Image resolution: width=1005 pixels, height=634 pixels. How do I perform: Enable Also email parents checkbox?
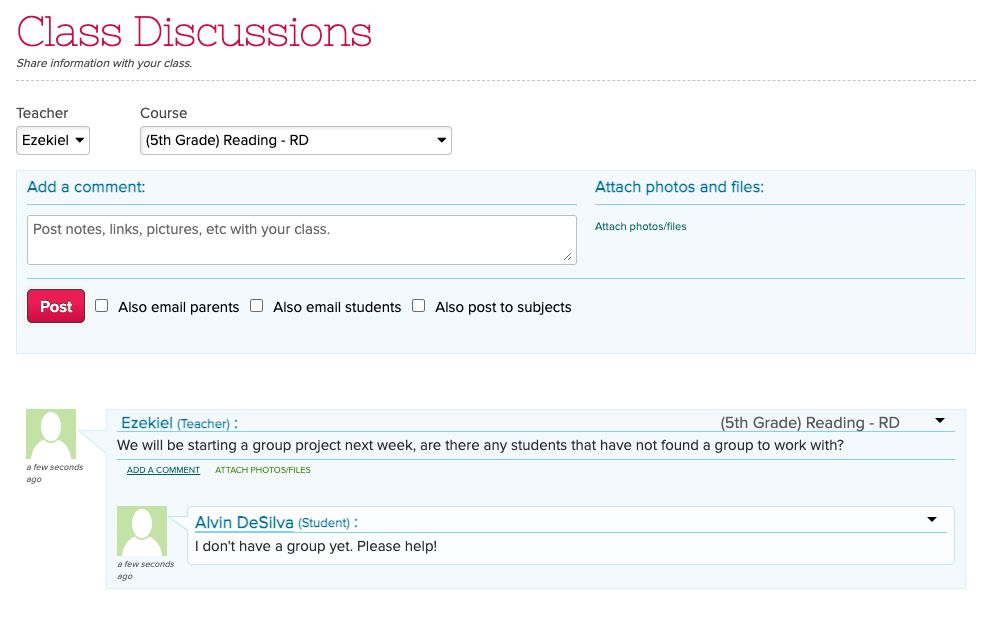[102, 306]
